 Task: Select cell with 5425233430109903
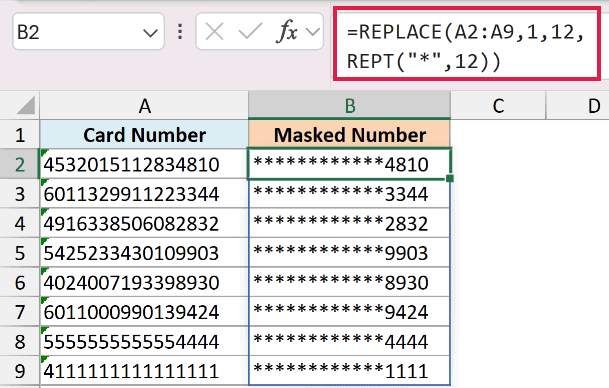pos(144,253)
